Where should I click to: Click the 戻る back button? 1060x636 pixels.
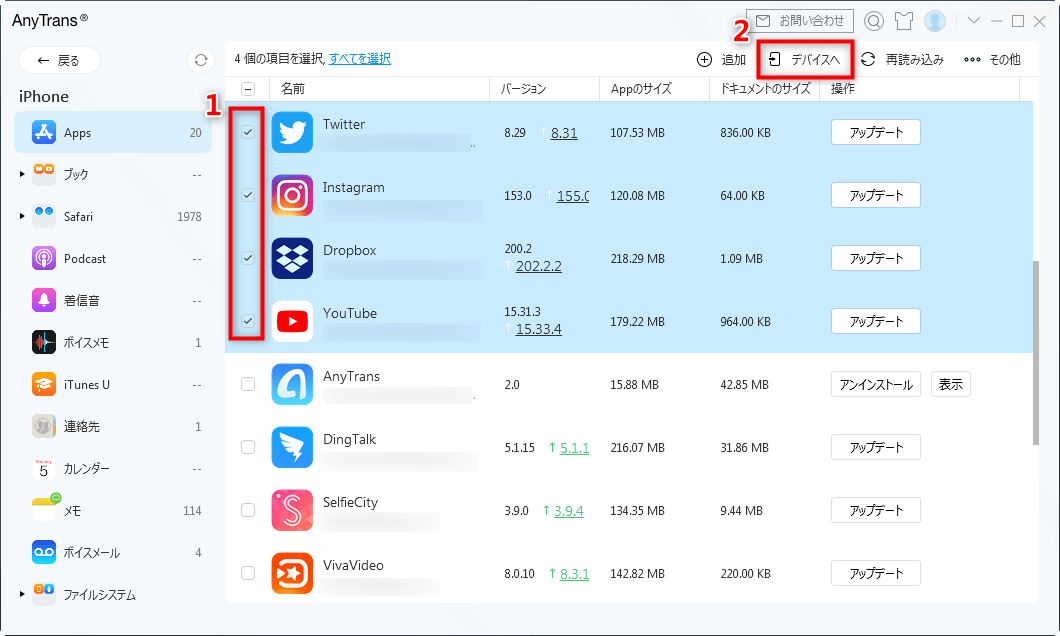tap(59, 60)
